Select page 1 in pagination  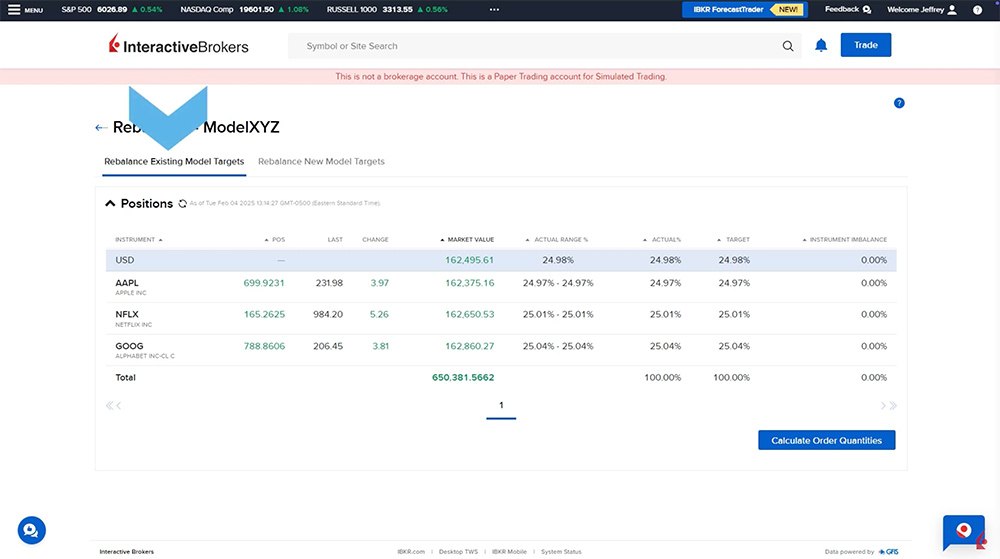(501, 405)
